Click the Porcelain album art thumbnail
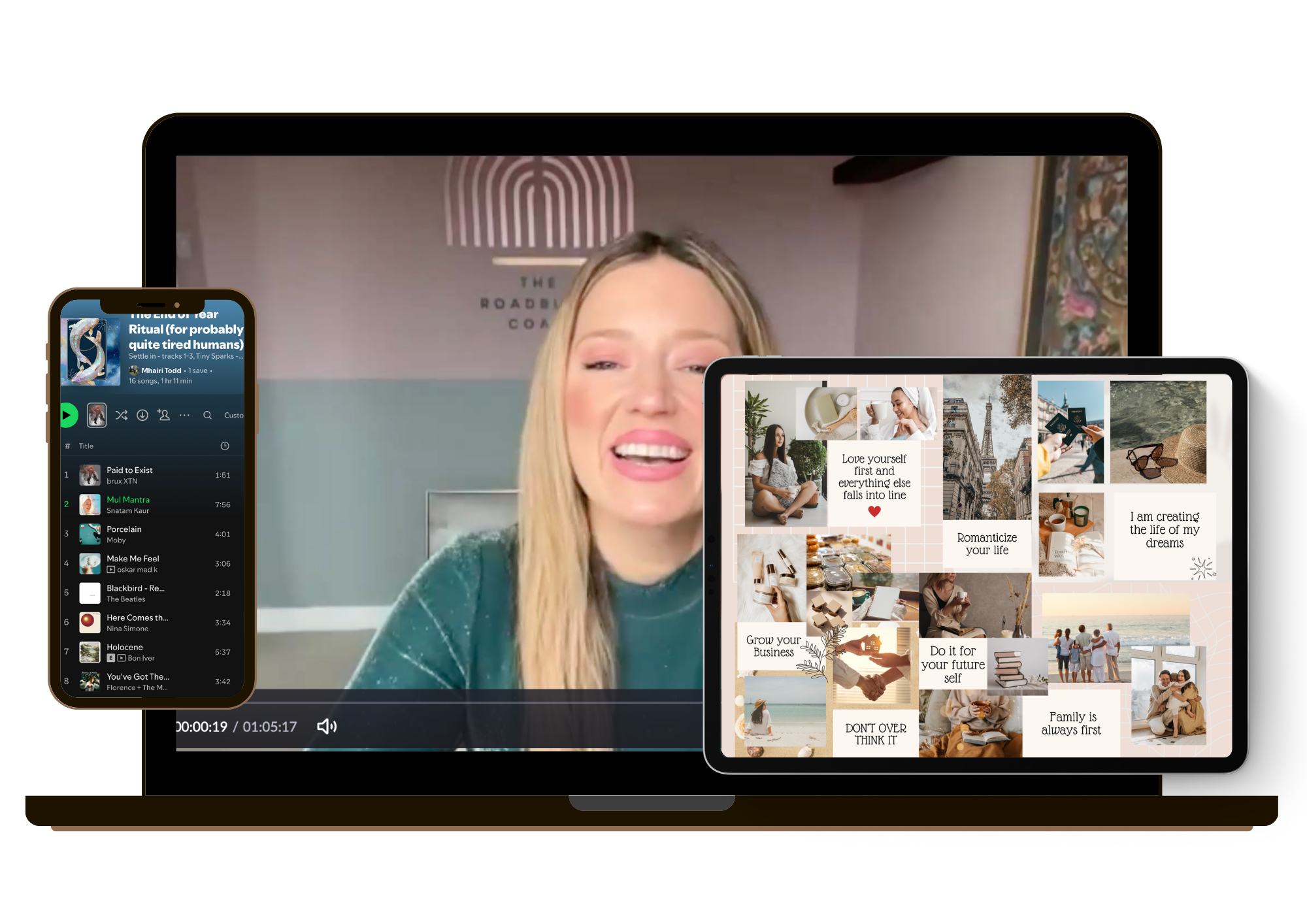 (x=90, y=534)
